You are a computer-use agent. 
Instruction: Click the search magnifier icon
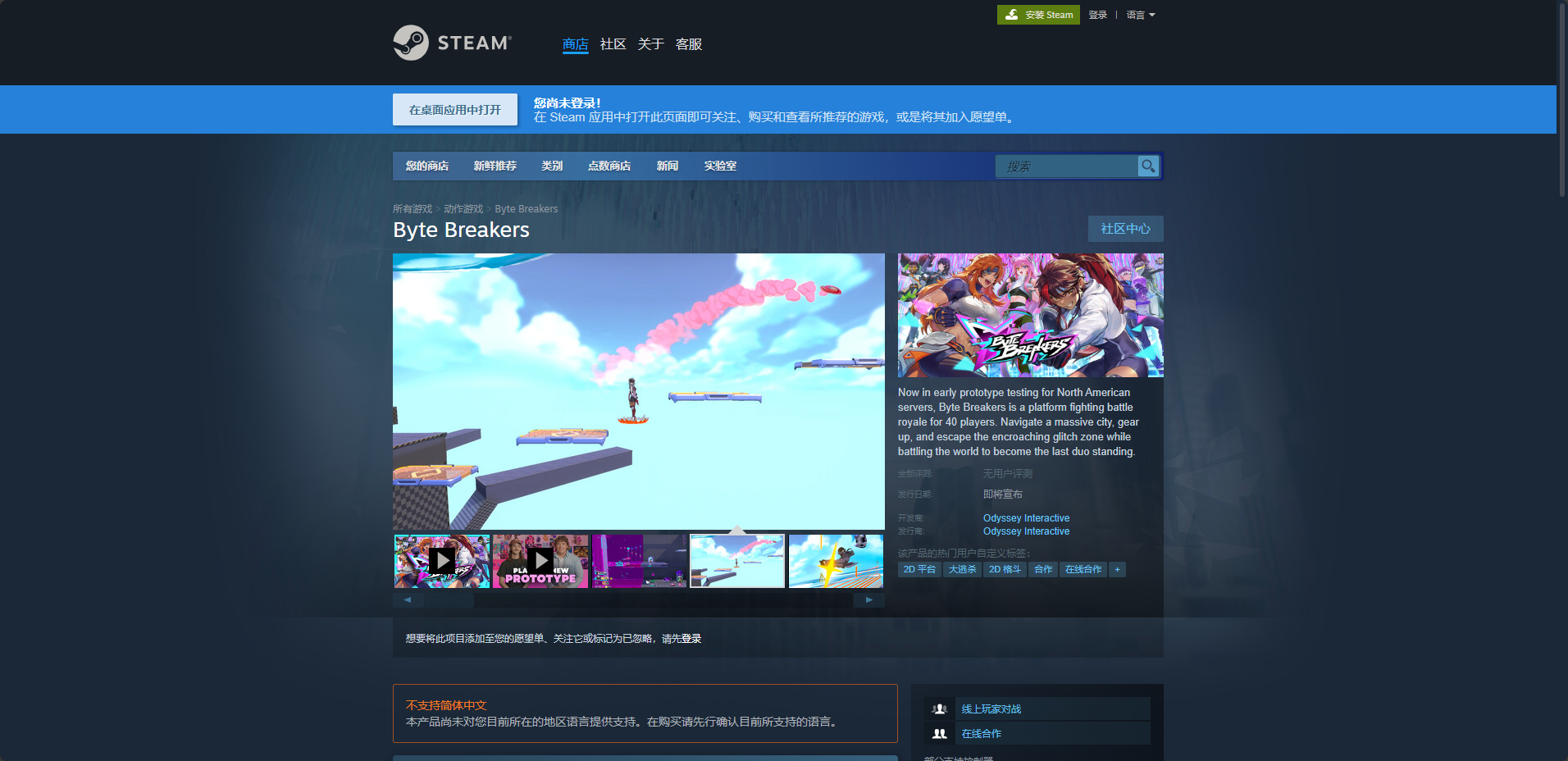(x=1148, y=166)
